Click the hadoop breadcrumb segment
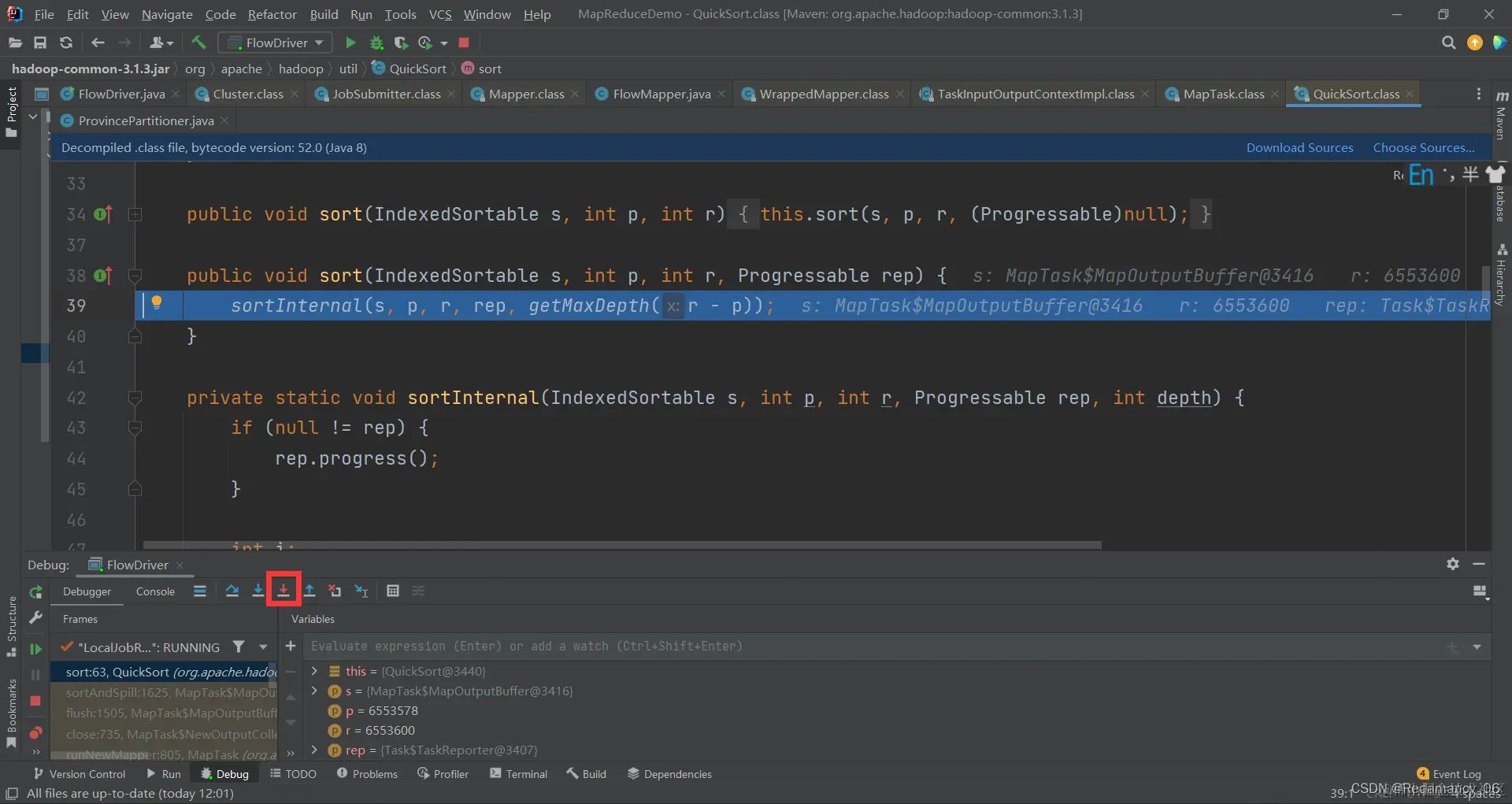Viewport: 1512px width, 804px height. click(301, 69)
